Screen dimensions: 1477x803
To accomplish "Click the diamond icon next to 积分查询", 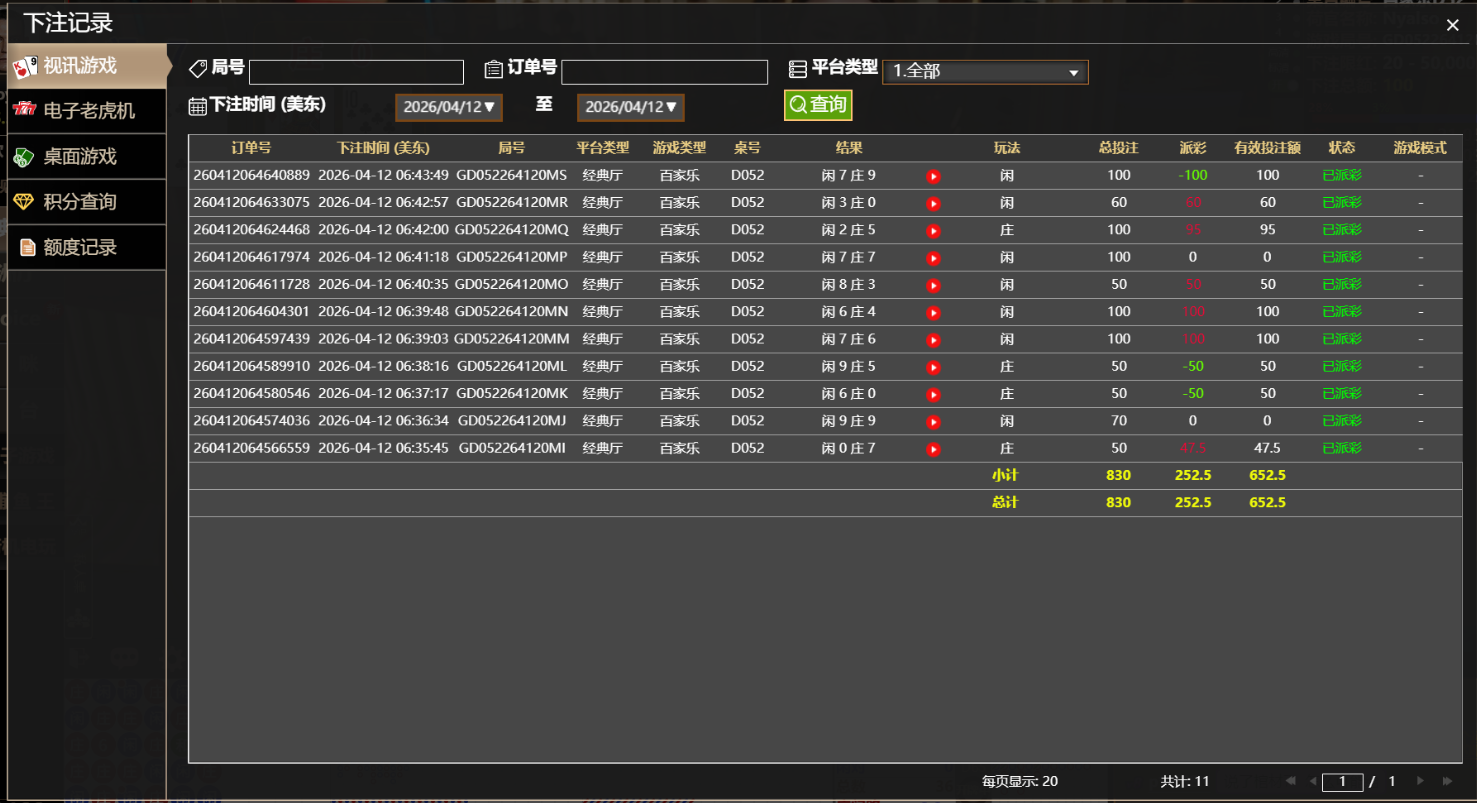I will (22, 201).
